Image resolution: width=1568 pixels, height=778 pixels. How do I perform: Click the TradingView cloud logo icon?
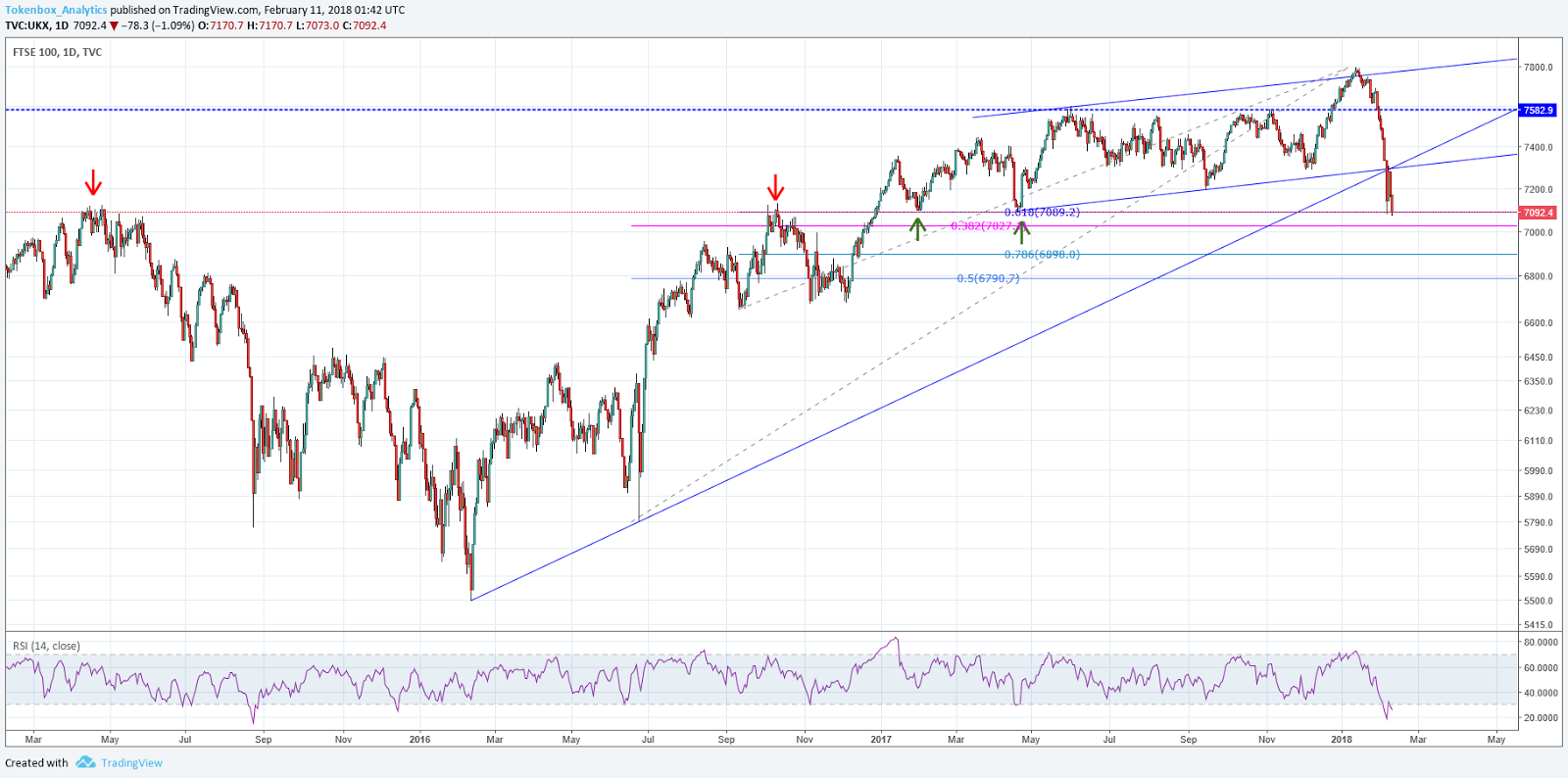pos(85,762)
